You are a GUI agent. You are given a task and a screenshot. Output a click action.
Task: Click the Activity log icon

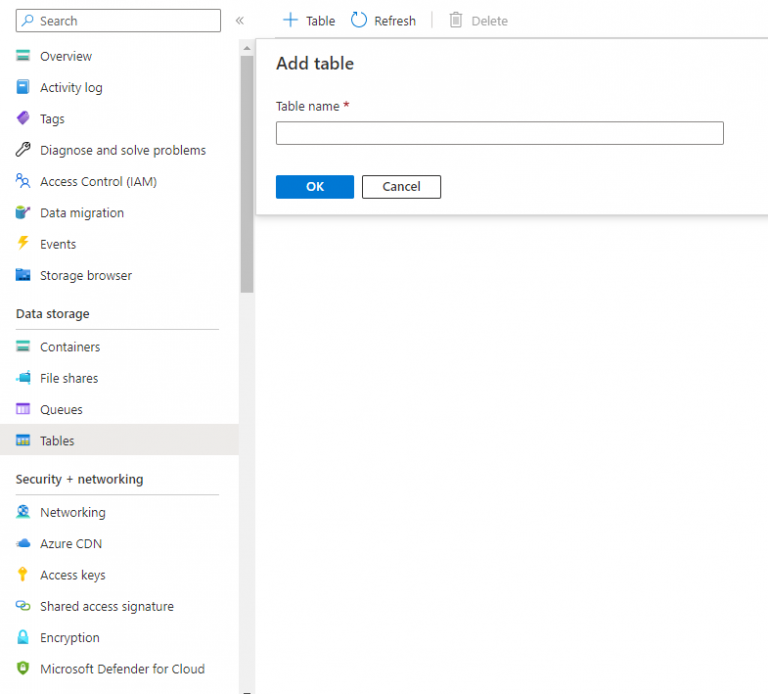coord(23,87)
